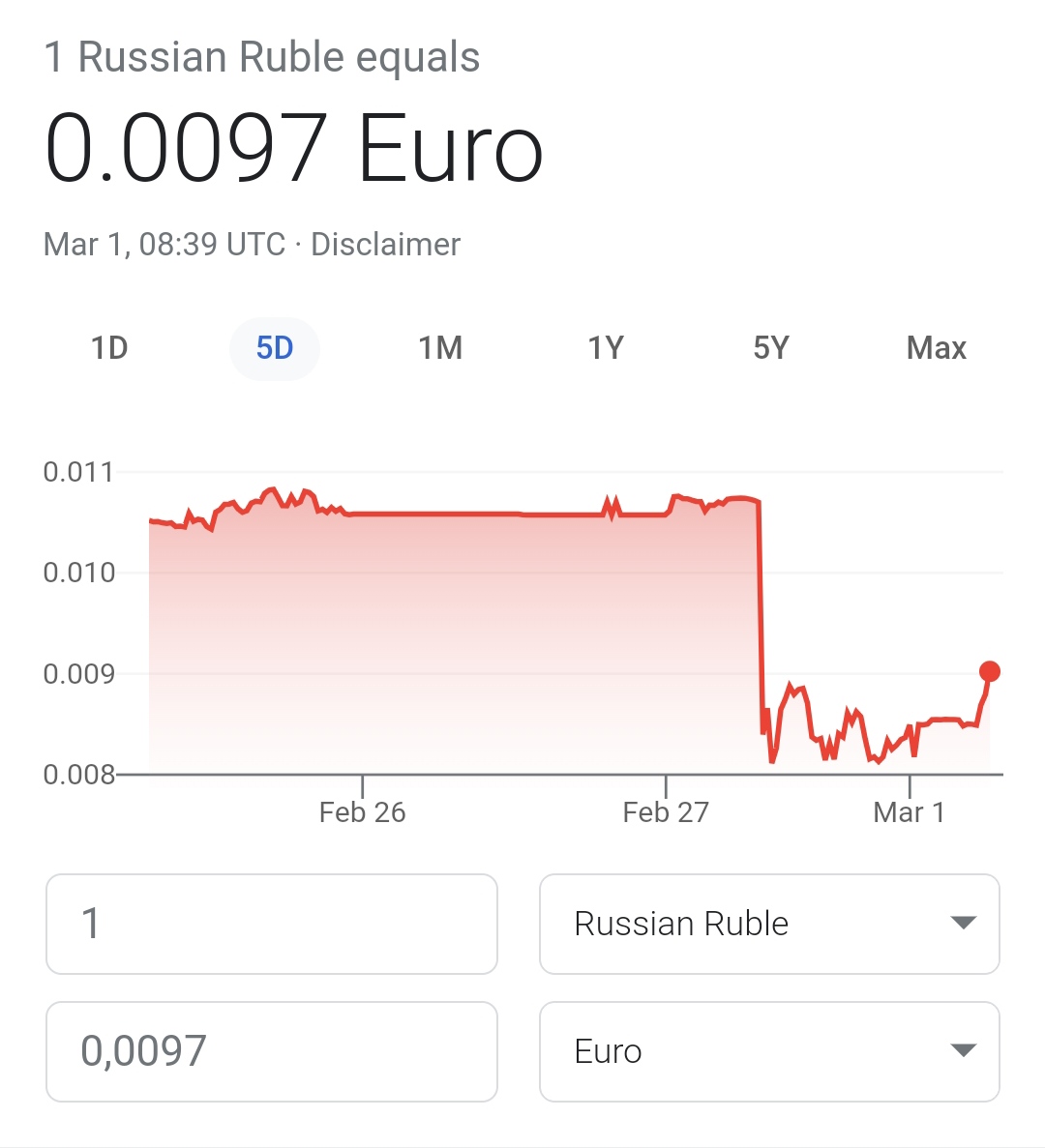
Task: Show the Max chart range
Action: tap(936, 348)
